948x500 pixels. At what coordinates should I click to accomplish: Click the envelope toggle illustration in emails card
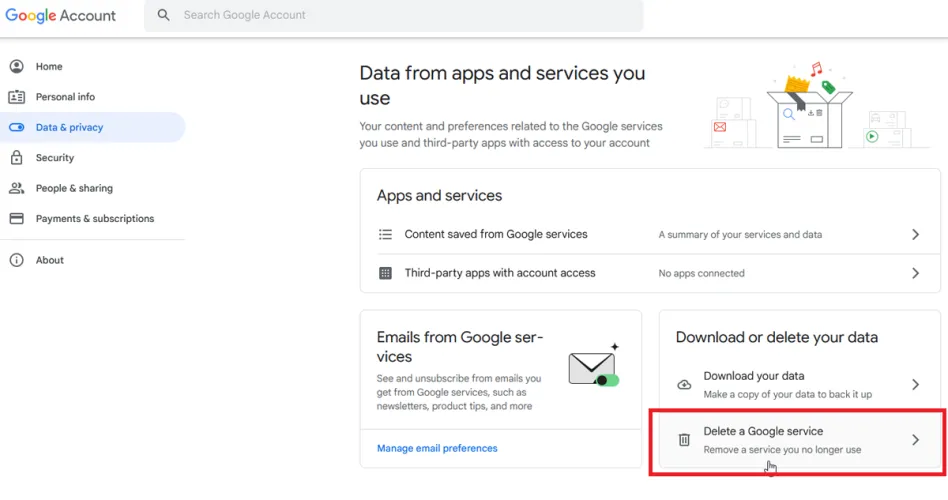click(x=594, y=368)
